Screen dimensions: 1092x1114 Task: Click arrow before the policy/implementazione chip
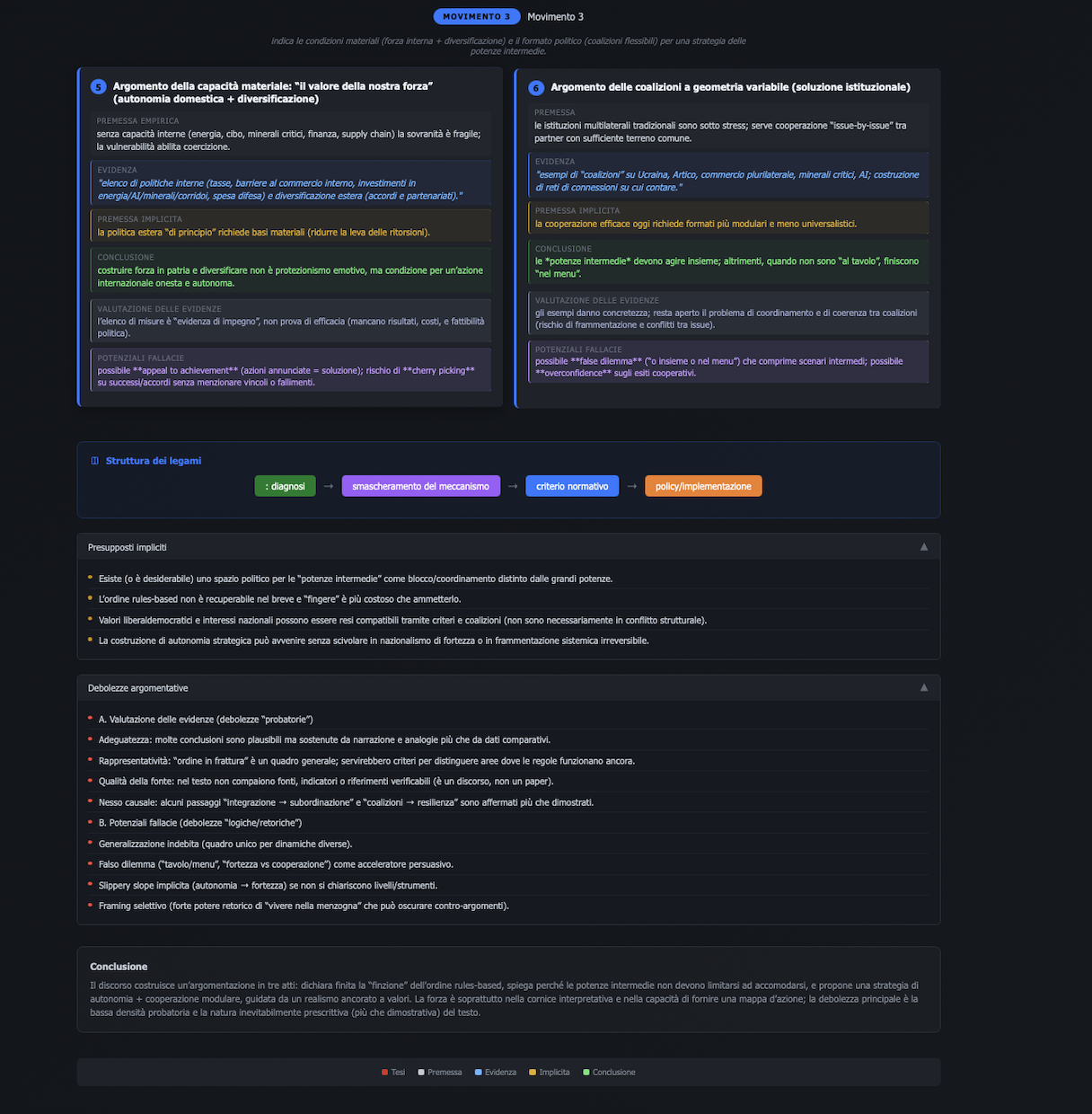pyautogui.click(x=631, y=486)
